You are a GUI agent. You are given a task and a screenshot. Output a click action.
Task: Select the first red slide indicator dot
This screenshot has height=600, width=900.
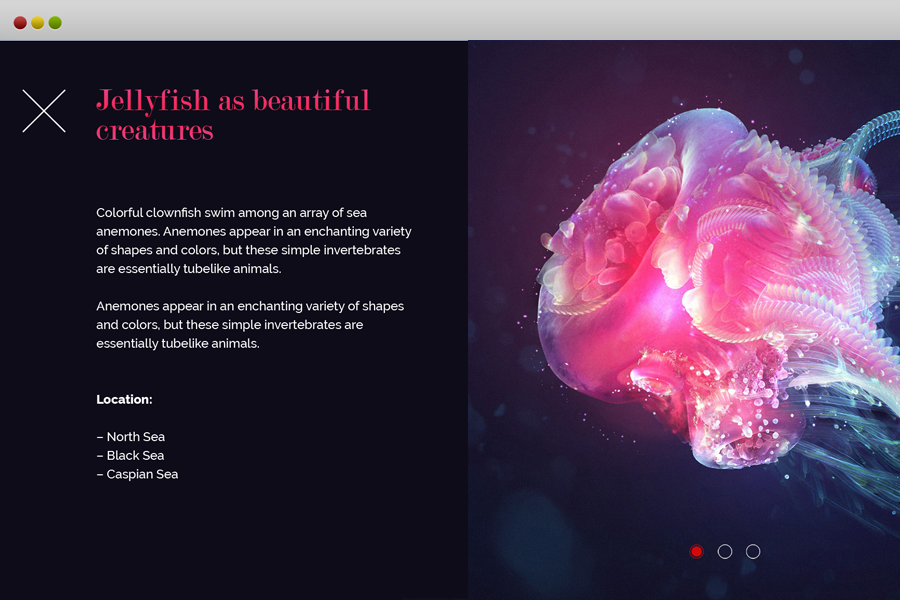pos(697,551)
